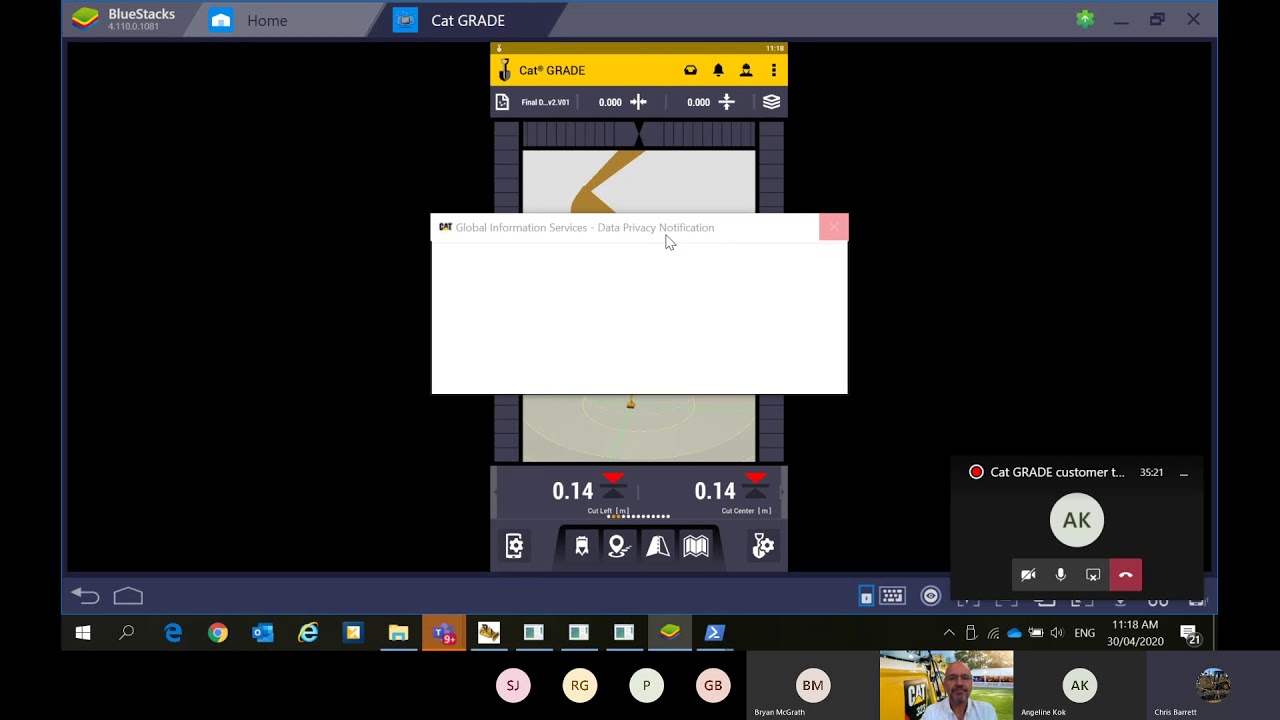Tap the Android home button

128,596
